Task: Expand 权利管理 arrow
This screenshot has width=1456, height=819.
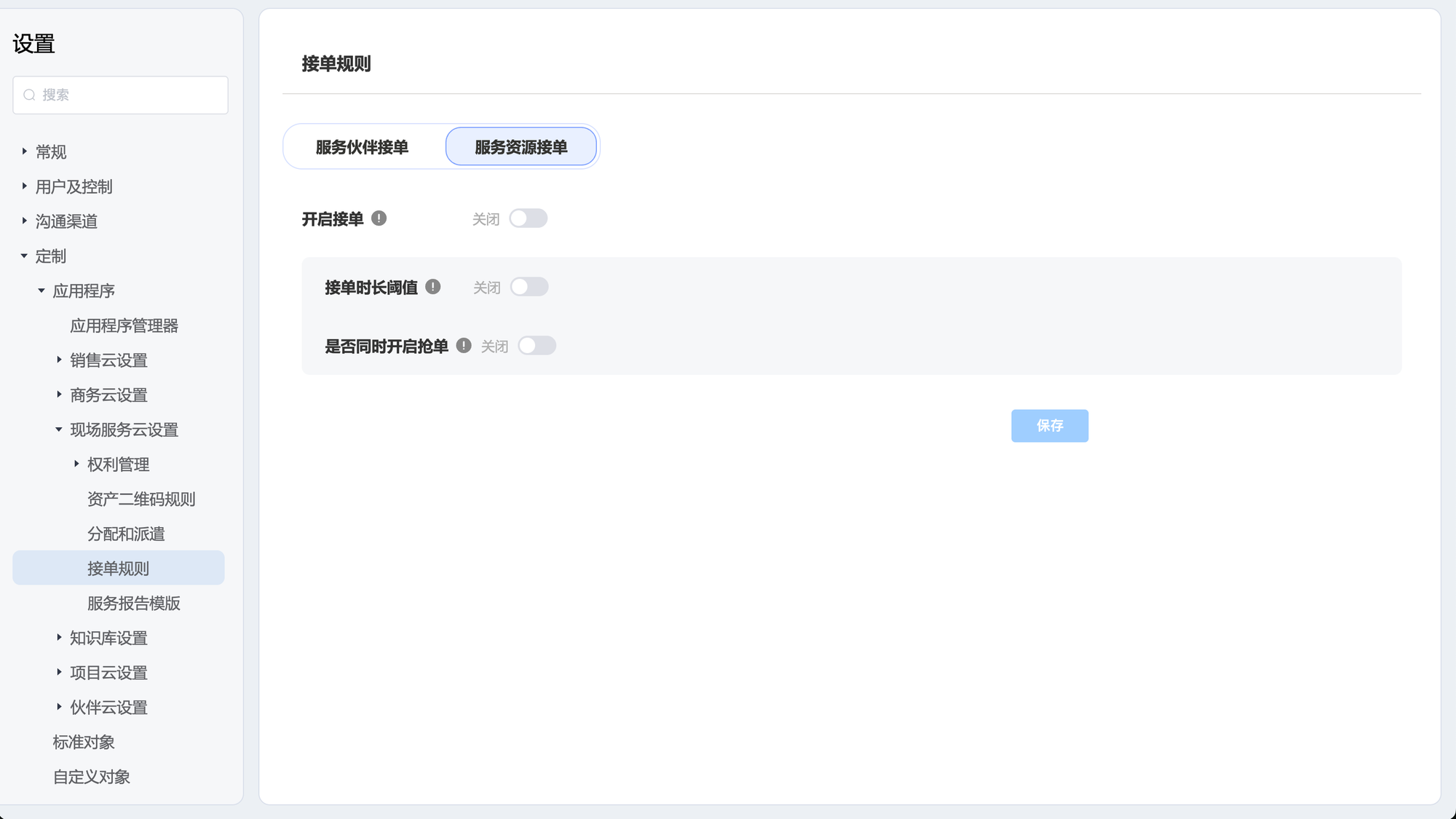Action: click(x=76, y=464)
